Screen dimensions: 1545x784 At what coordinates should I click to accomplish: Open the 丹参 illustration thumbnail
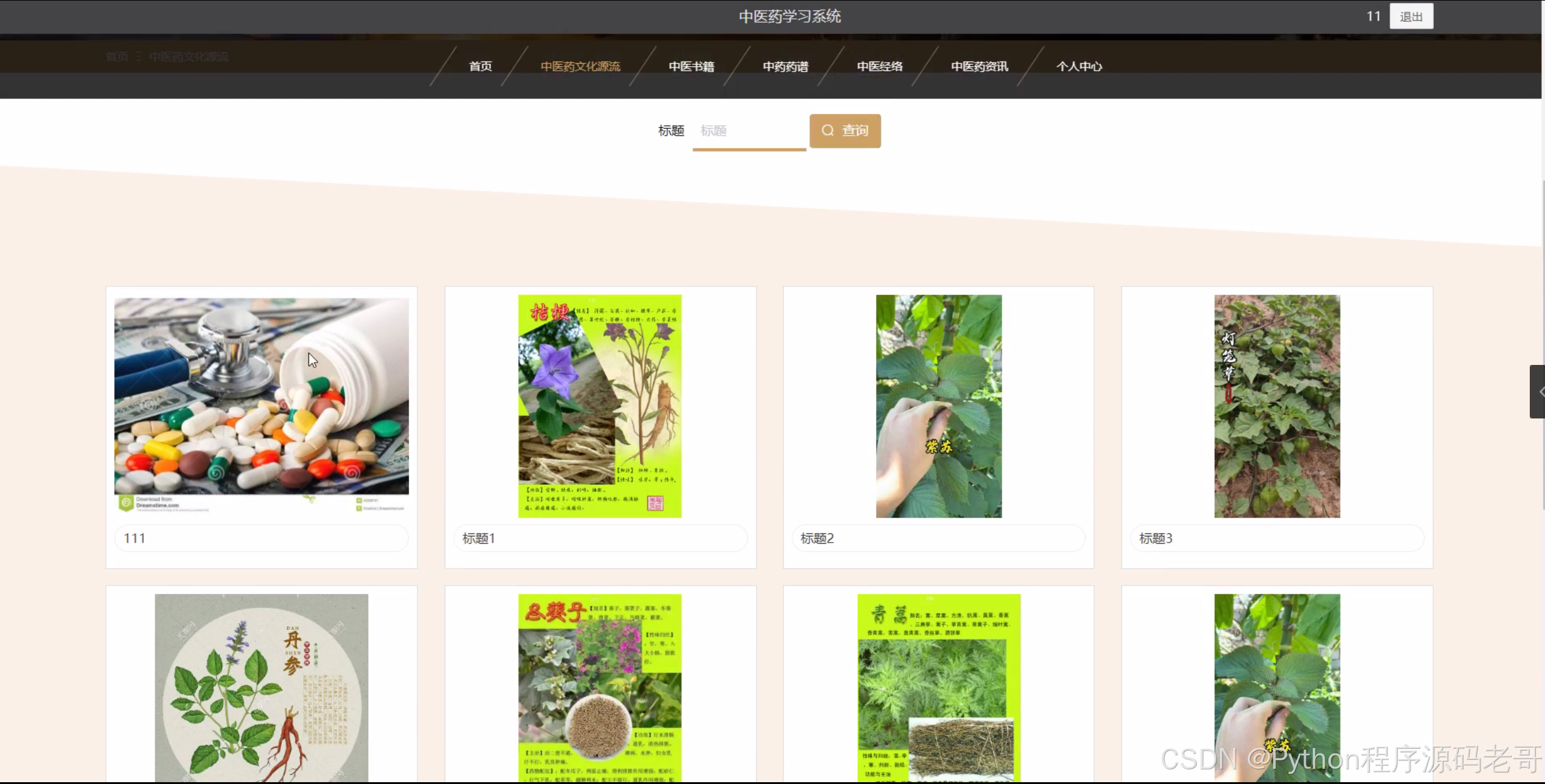(x=262, y=687)
